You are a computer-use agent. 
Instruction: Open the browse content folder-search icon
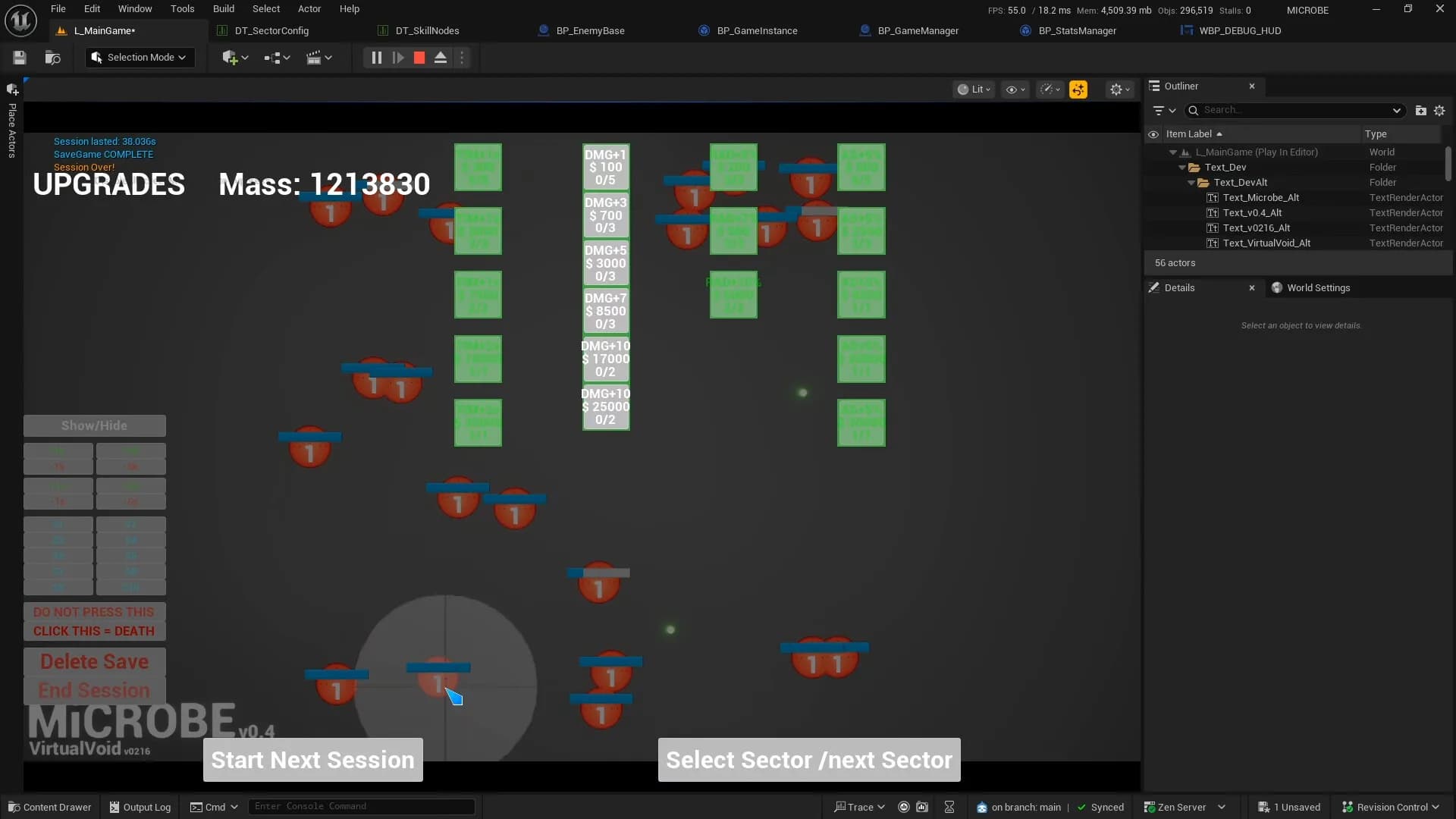(x=52, y=58)
